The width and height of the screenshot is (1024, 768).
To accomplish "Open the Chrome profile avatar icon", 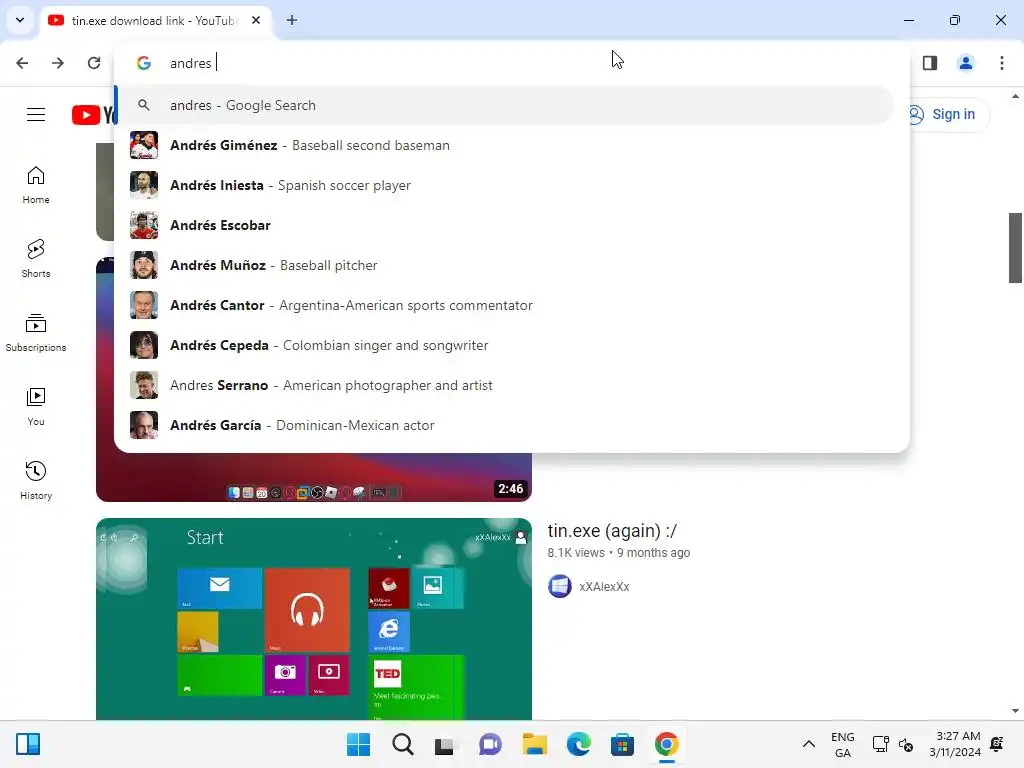I will coord(966,63).
